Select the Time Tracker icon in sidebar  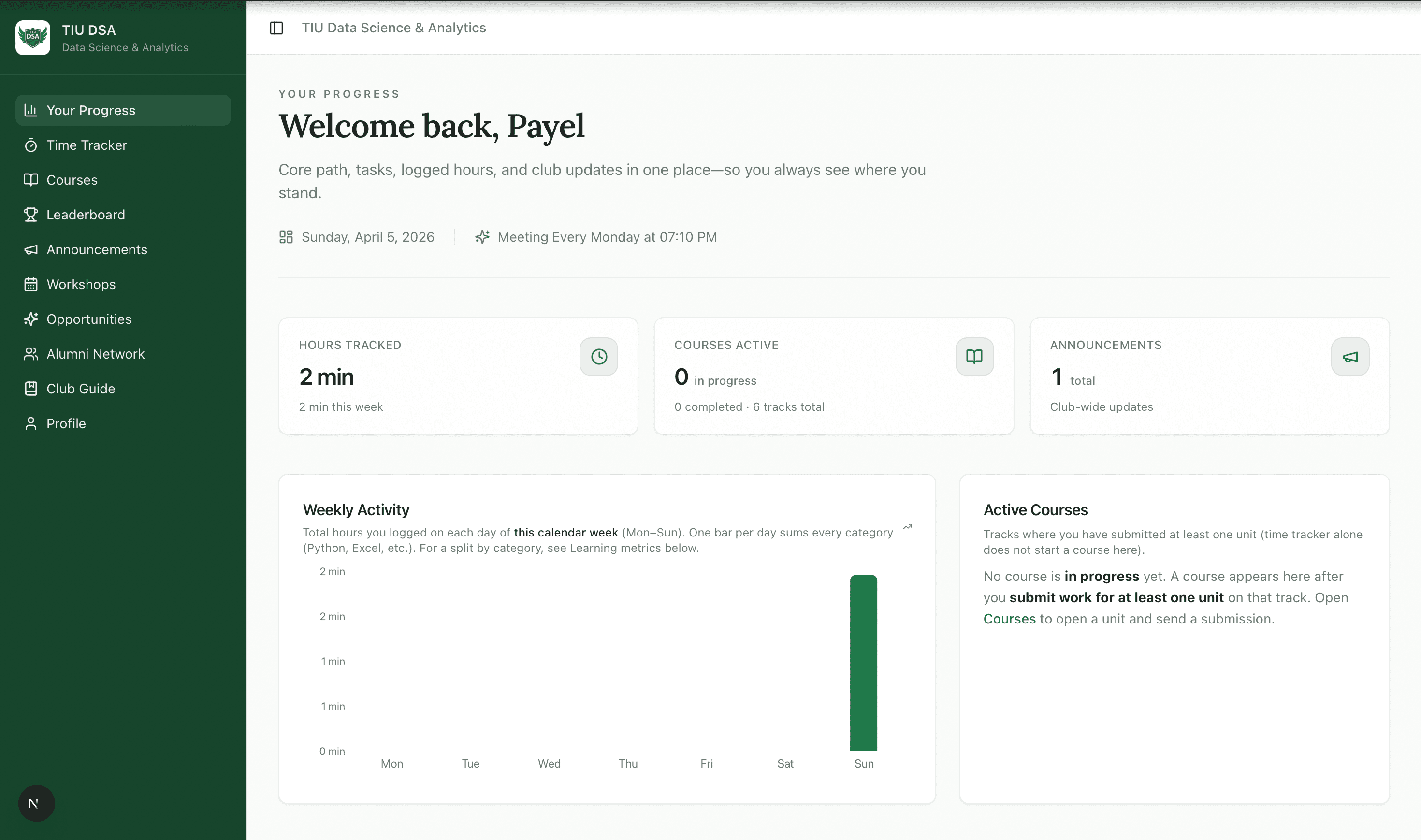(31, 145)
